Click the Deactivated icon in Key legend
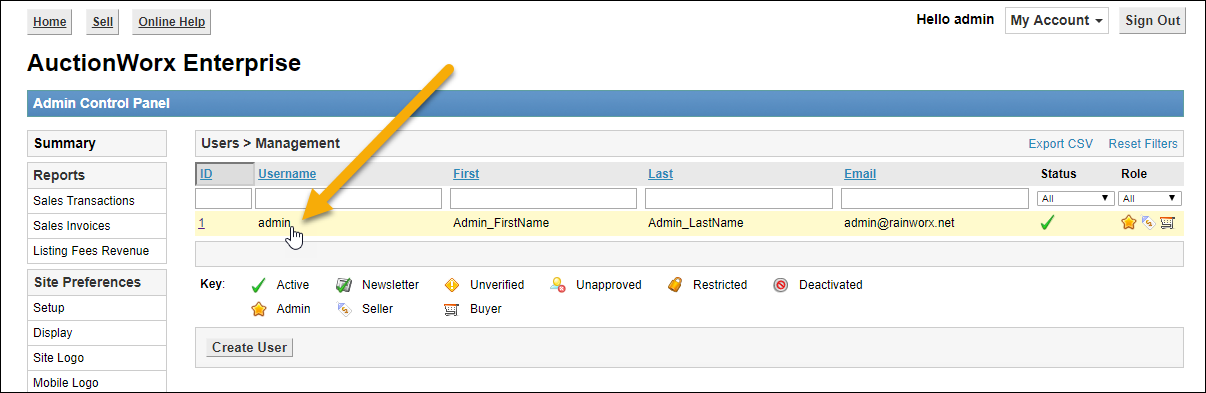The width and height of the screenshot is (1206, 393). tap(781, 285)
